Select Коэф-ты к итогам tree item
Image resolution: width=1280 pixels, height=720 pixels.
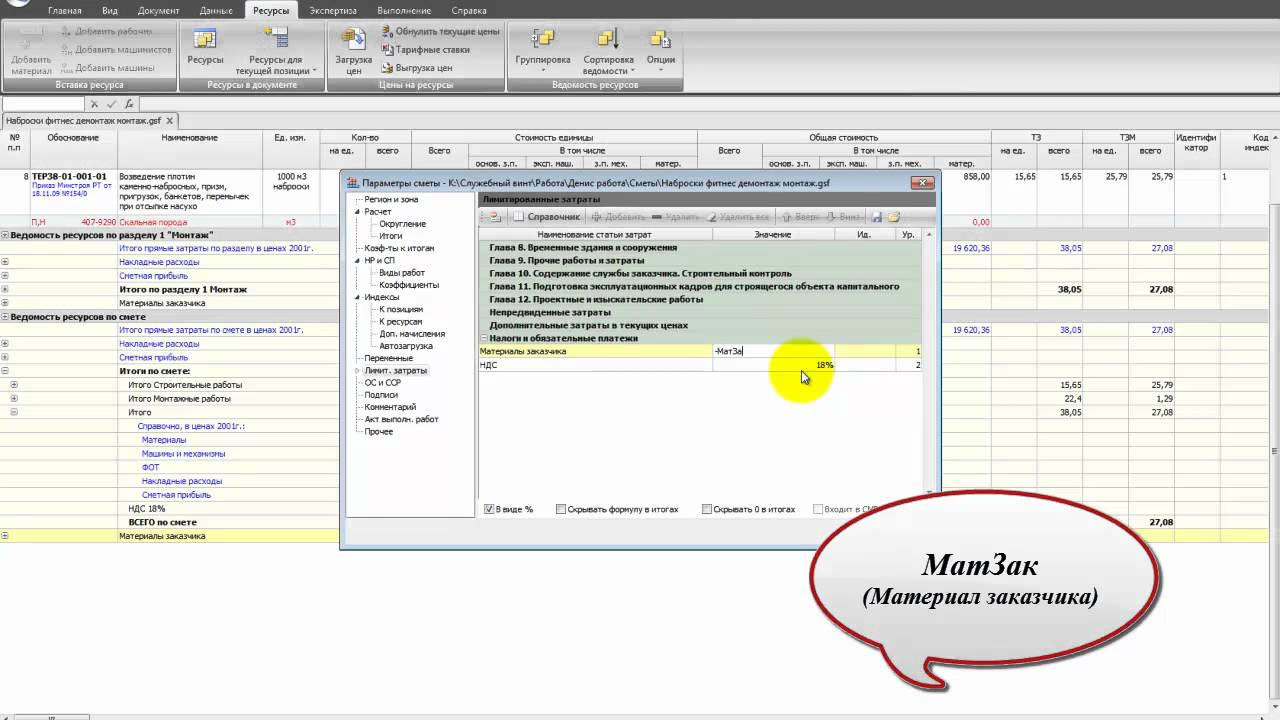399,248
